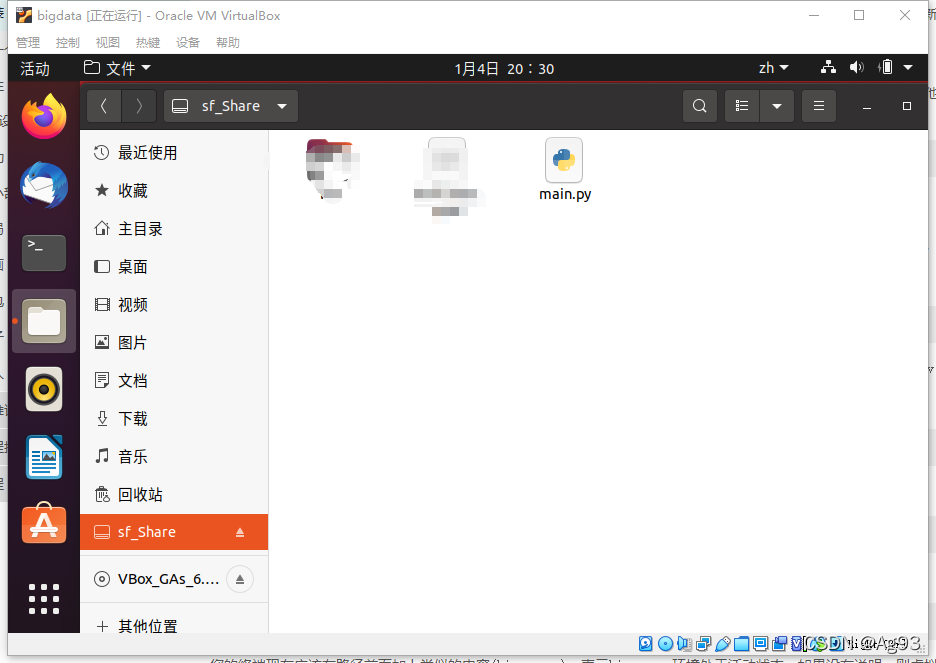The width and height of the screenshot is (936, 663).
Task: Select sf_Share in the sidebar
Action: (x=174, y=532)
